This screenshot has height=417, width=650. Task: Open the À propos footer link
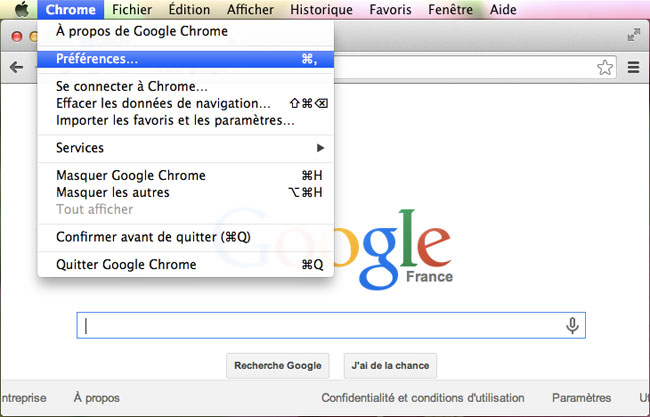coord(97,398)
